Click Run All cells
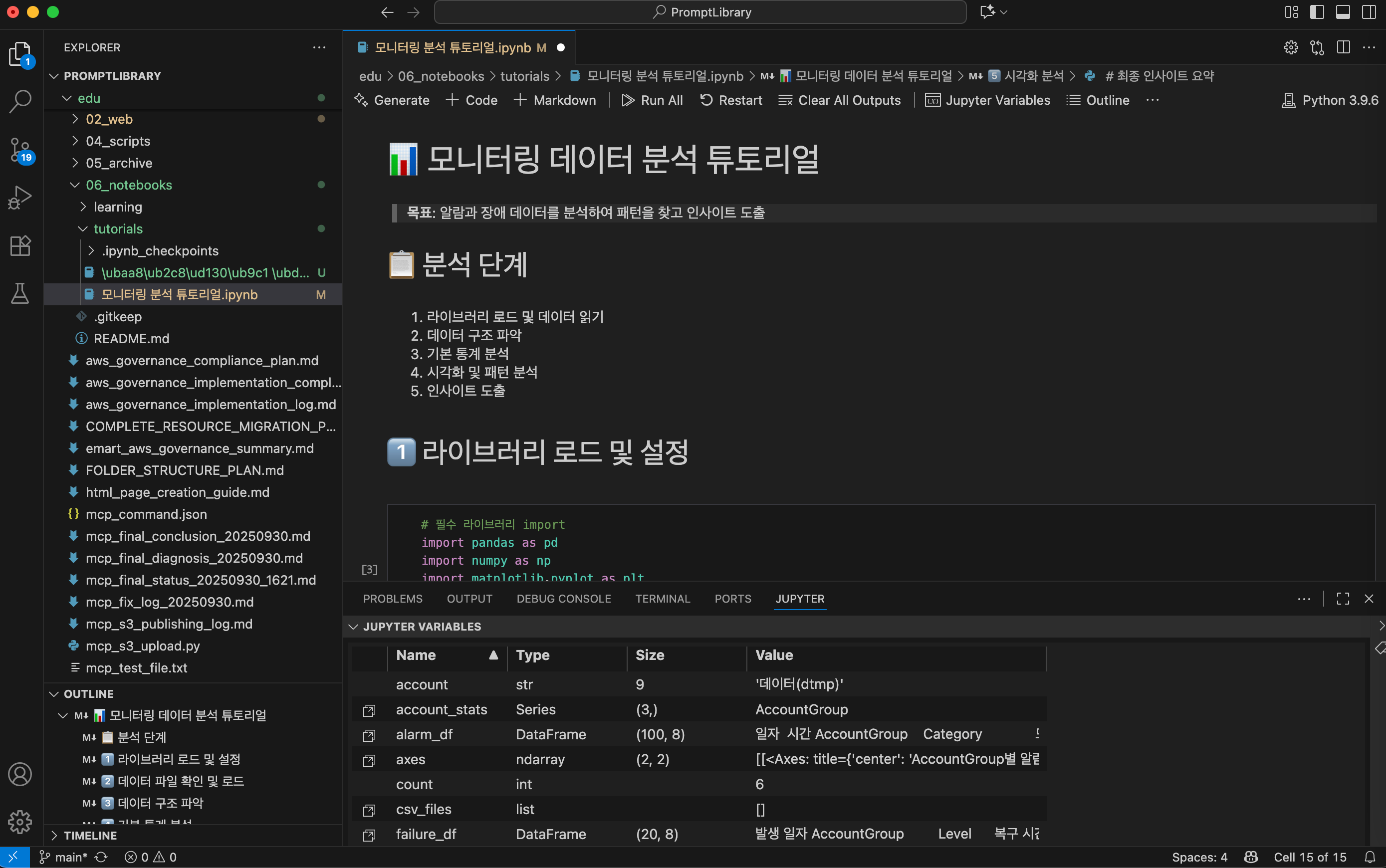Screen dimensions: 1386x868 652,100
